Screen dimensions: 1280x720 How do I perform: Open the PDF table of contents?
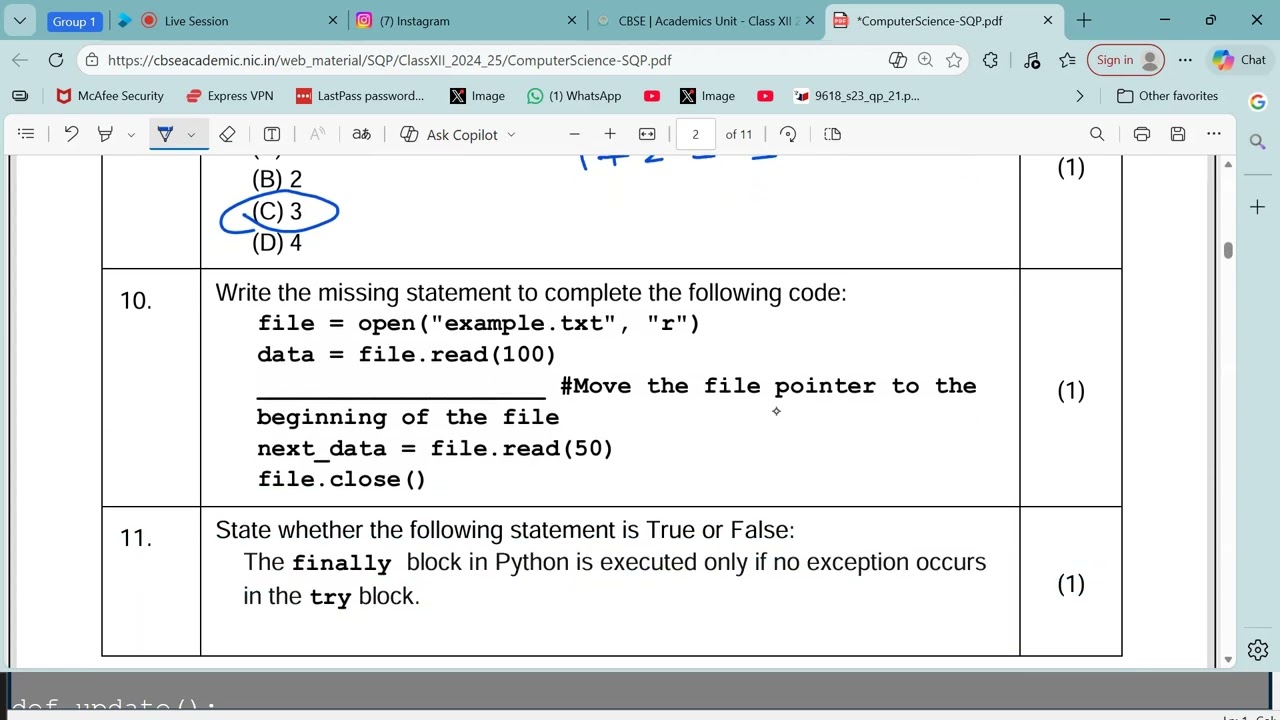pyautogui.click(x=27, y=134)
